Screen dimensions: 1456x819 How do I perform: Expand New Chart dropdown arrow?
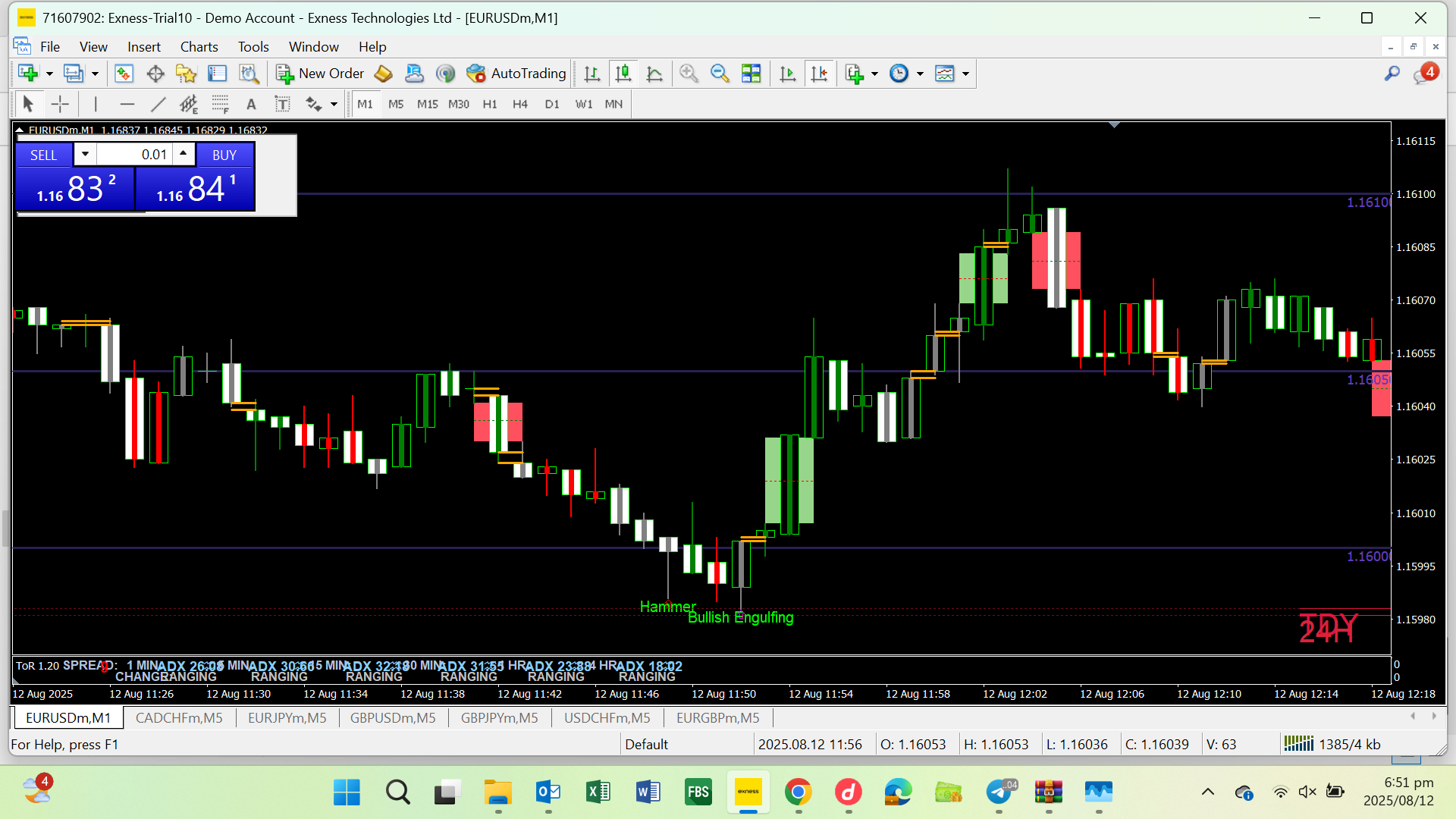49,74
